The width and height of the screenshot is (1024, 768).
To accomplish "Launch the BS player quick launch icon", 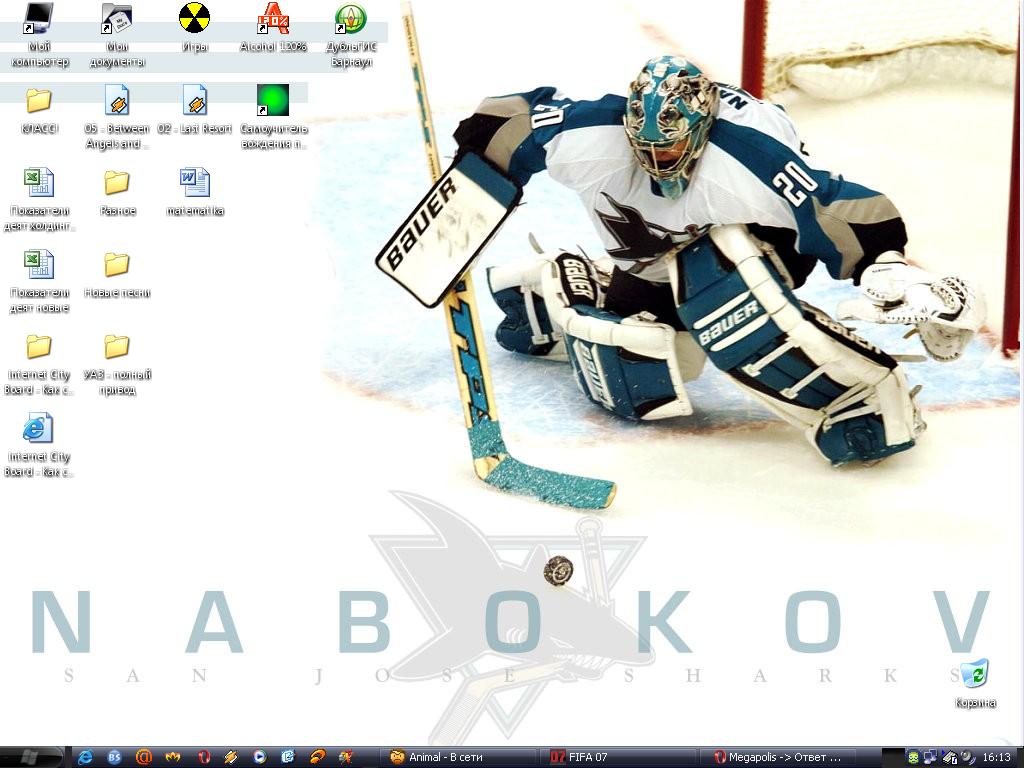I will [x=114, y=758].
